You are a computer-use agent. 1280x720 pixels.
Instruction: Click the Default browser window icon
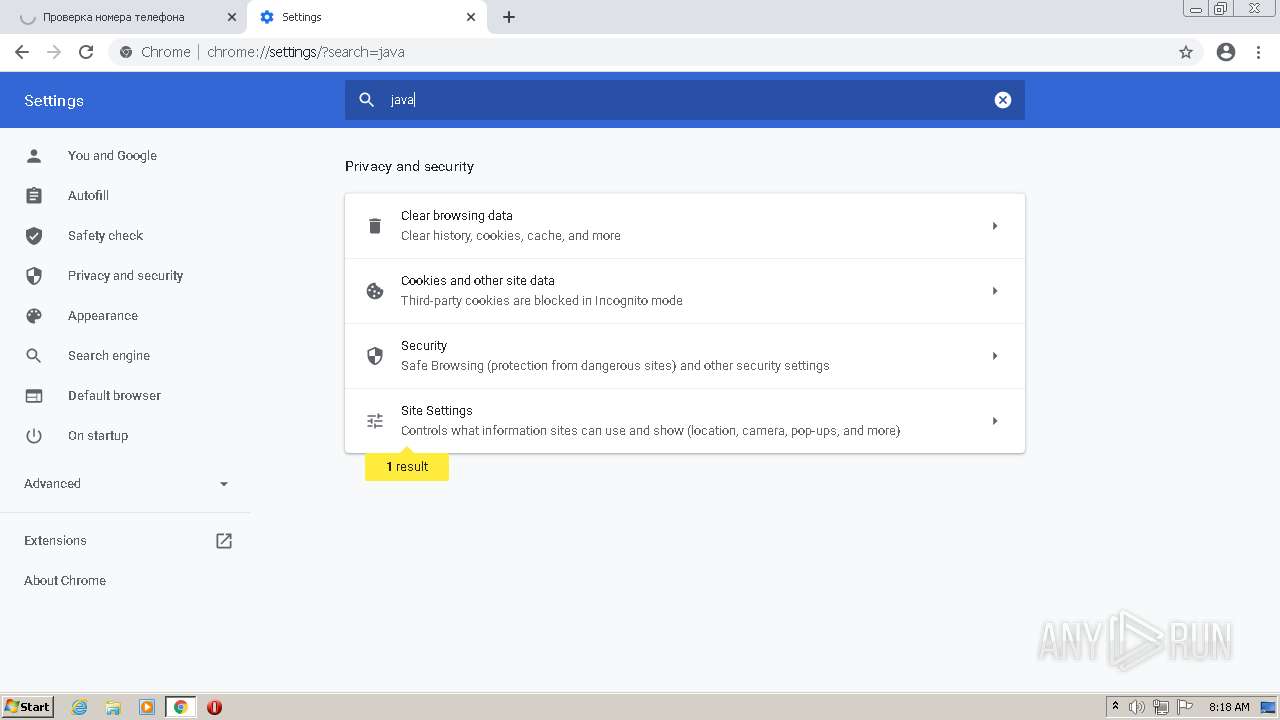pyautogui.click(x=34, y=396)
